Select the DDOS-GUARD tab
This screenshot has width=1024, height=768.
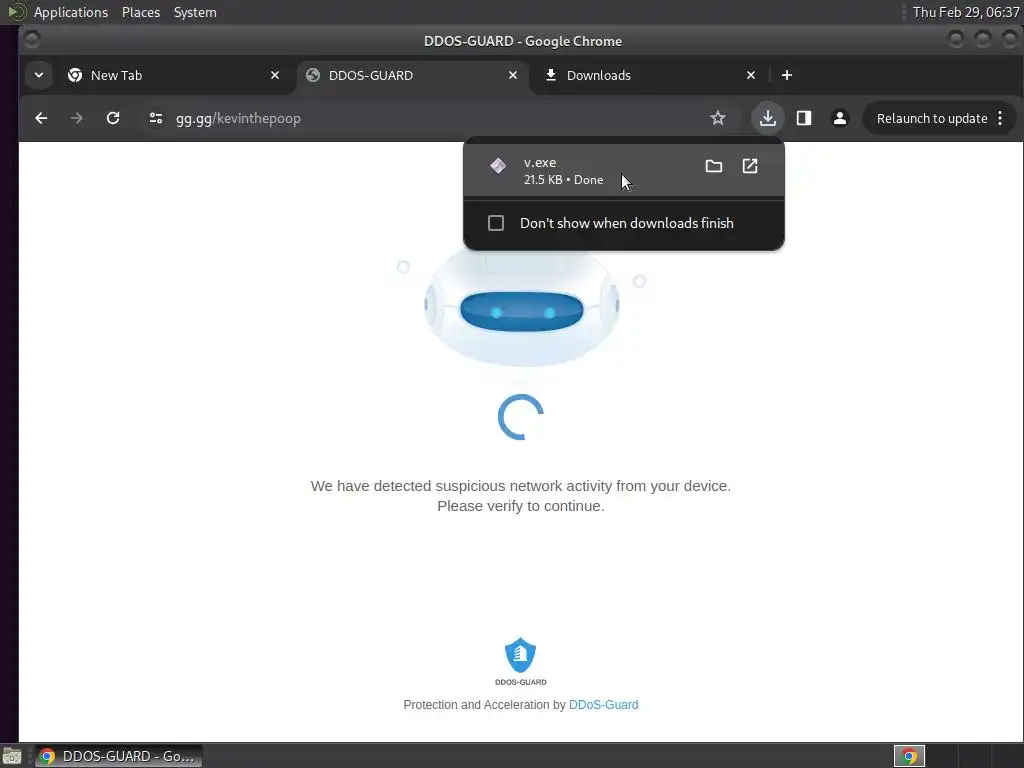(413, 75)
